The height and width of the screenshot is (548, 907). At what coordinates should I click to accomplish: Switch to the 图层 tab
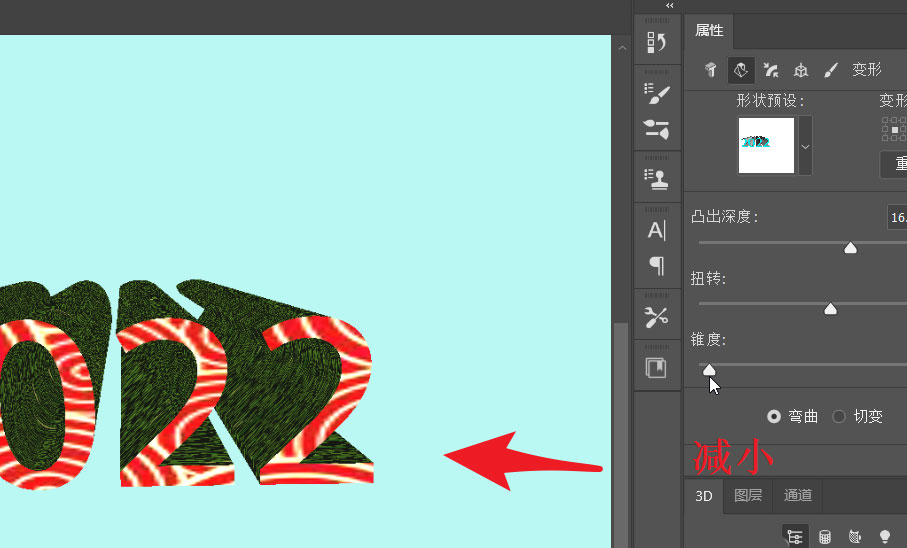coord(748,495)
